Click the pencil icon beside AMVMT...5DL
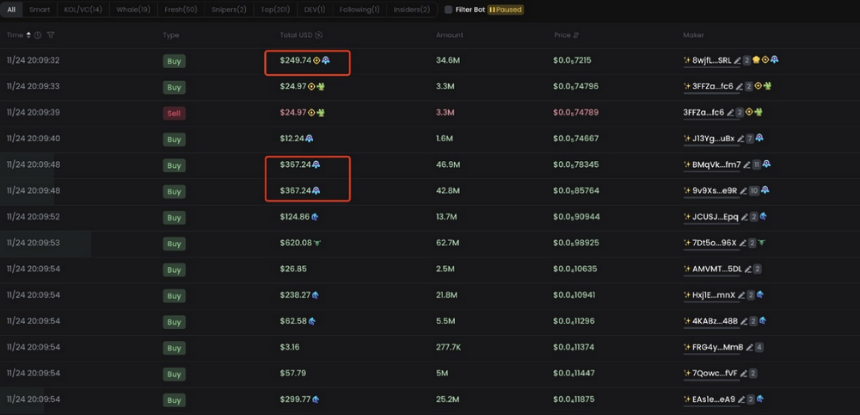 point(748,269)
